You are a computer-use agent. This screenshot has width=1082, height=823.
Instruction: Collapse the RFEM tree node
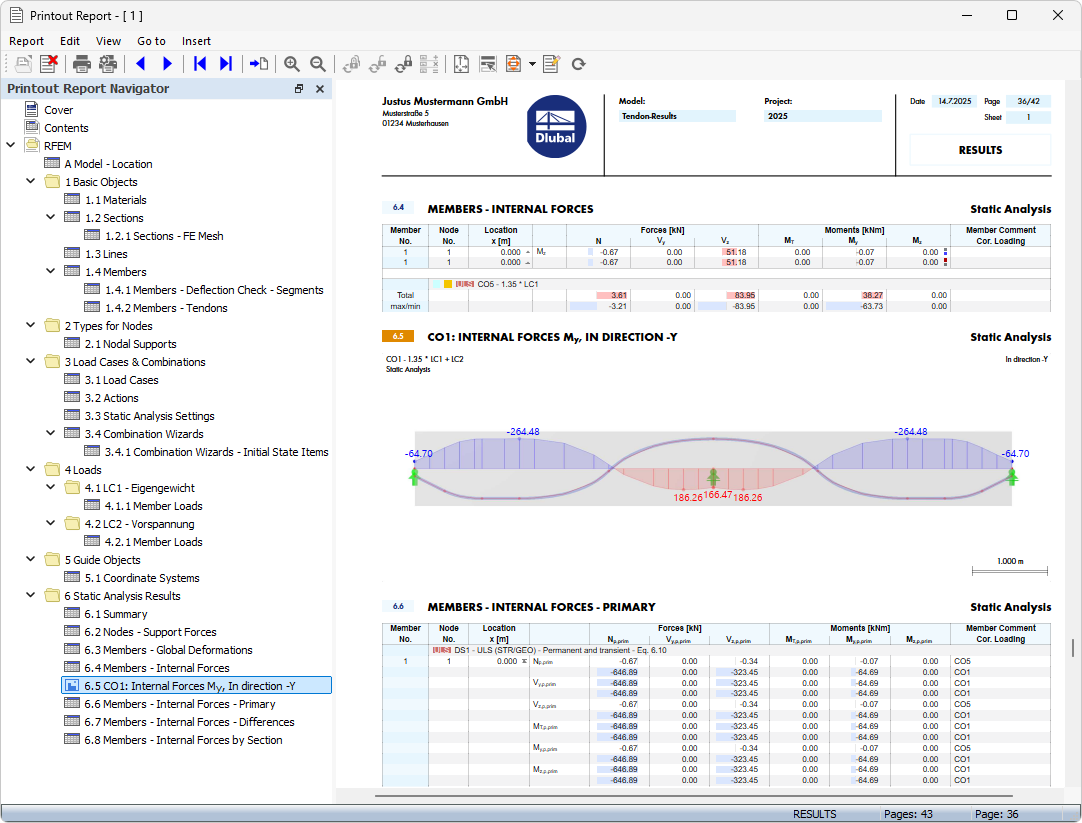click(x=11, y=146)
